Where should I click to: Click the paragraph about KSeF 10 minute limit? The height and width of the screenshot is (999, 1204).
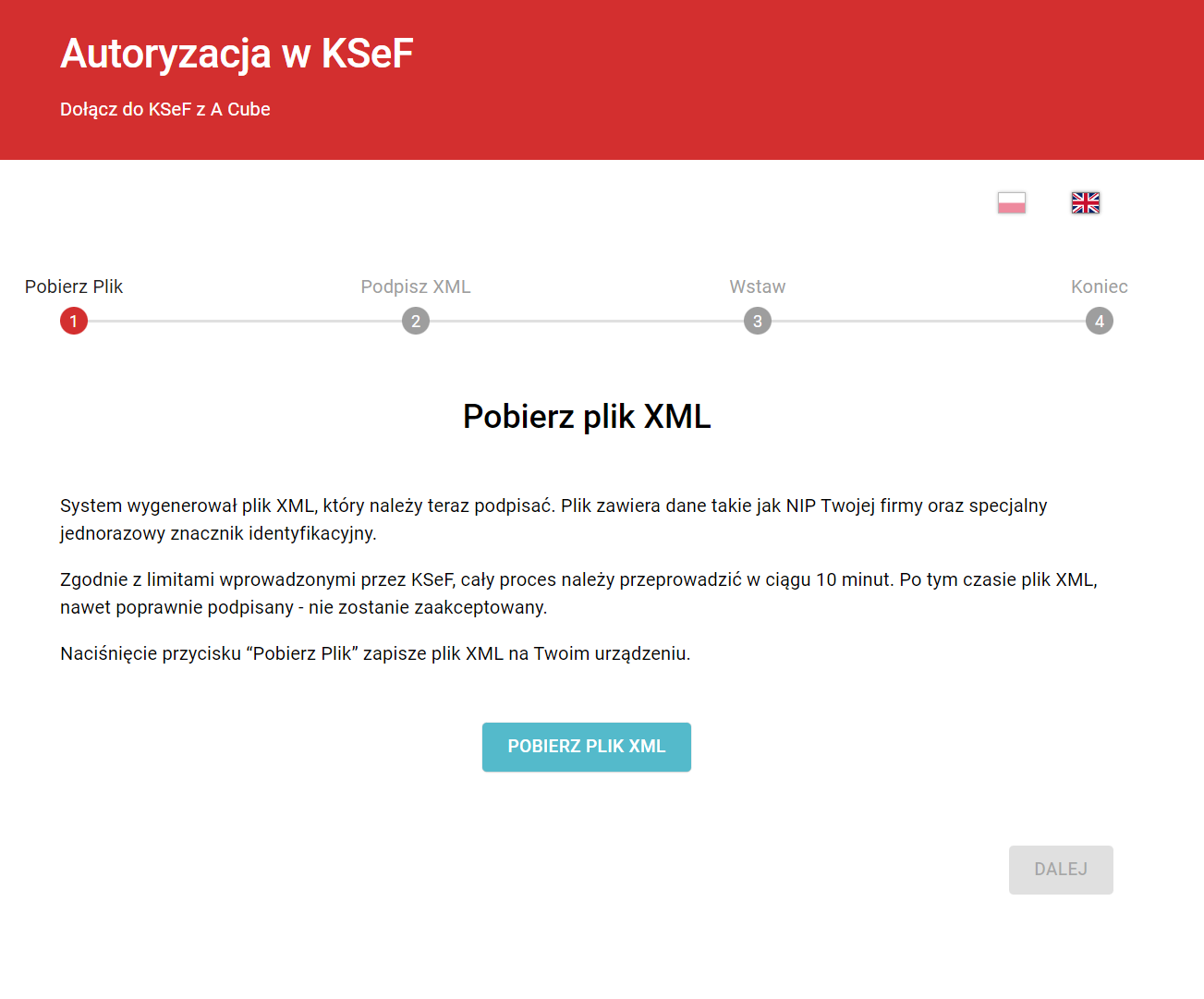pos(578,592)
